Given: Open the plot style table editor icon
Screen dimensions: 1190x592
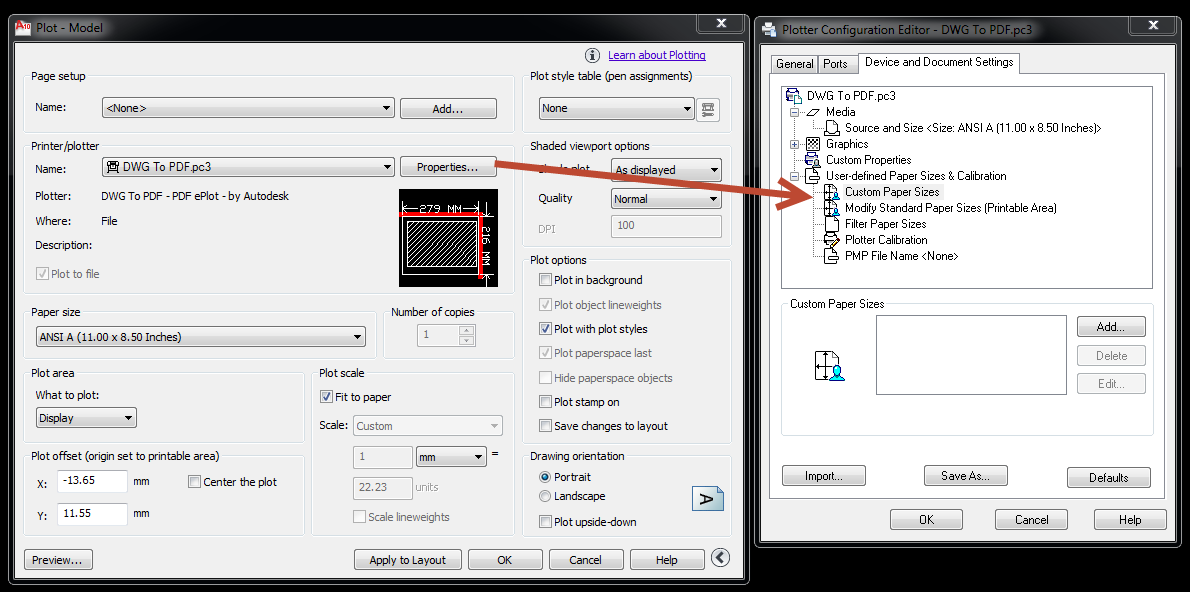Looking at the screenshot, I should [x=708, y=109].
